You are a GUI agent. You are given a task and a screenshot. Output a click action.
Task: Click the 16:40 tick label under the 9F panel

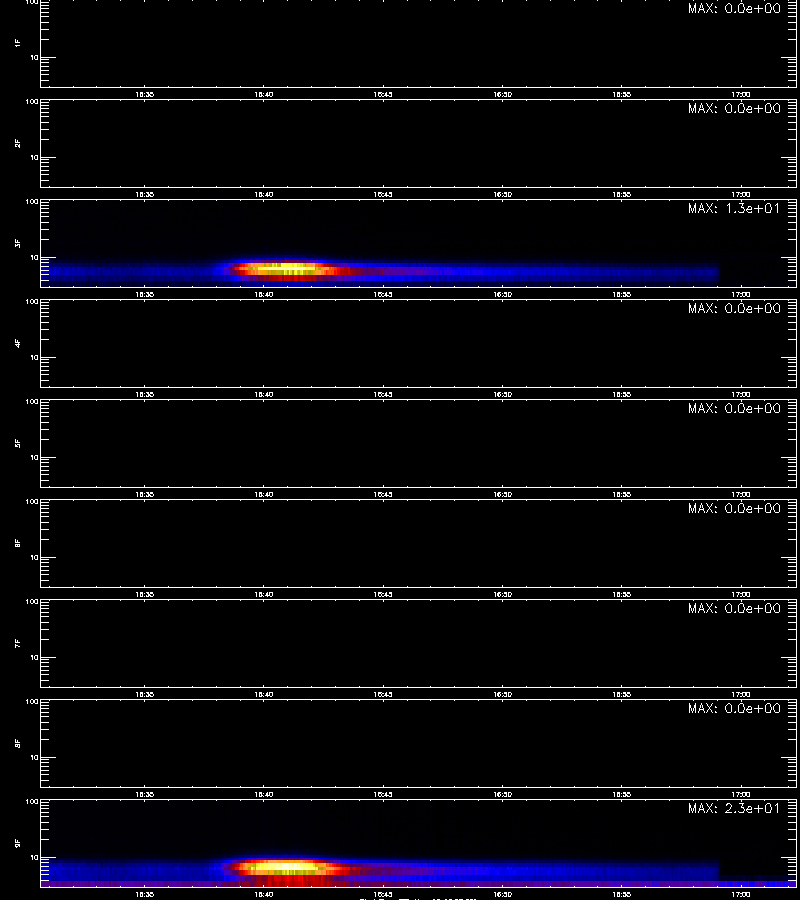263,894
